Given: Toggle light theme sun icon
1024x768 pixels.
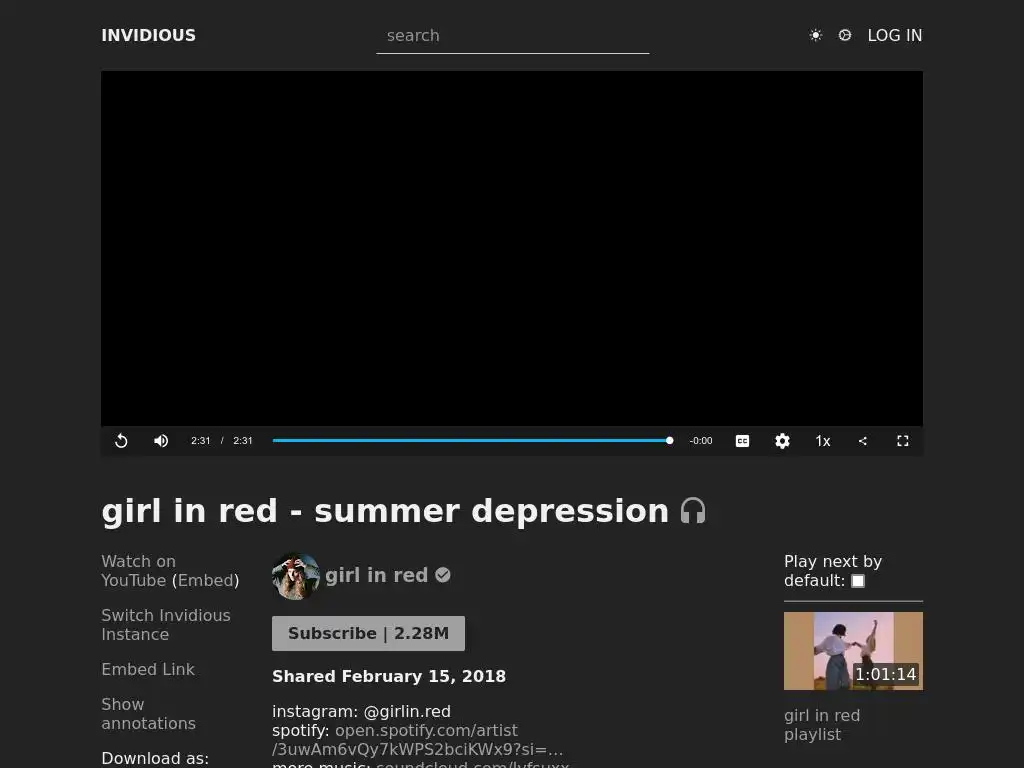Looking at the screenshot, I should [816, 35].
